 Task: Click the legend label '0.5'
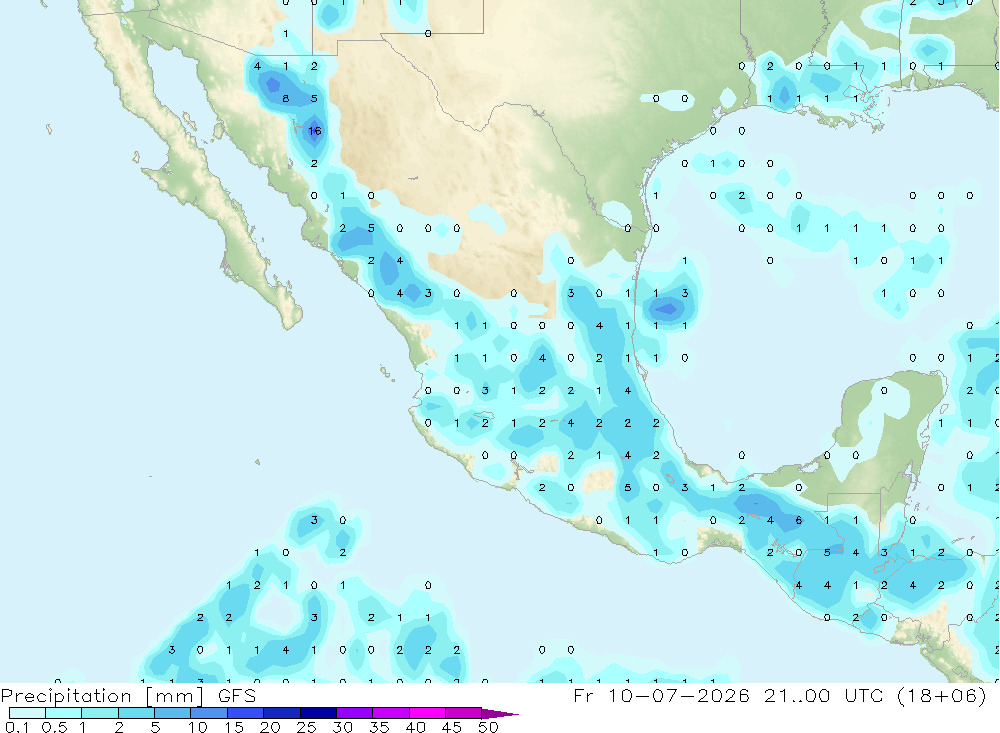coord(54,727)
